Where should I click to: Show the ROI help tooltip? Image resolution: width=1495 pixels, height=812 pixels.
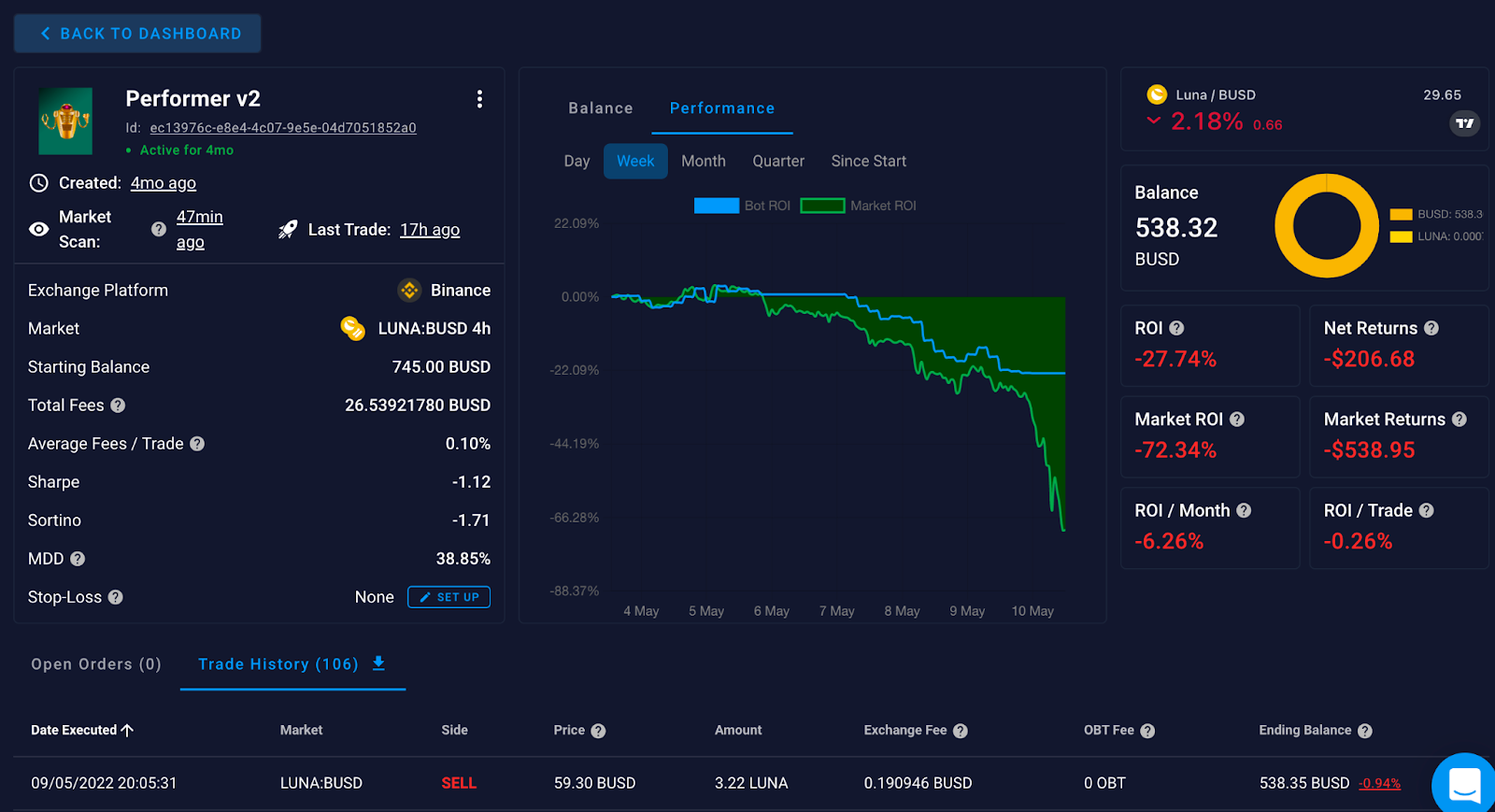pos(1176,328)
